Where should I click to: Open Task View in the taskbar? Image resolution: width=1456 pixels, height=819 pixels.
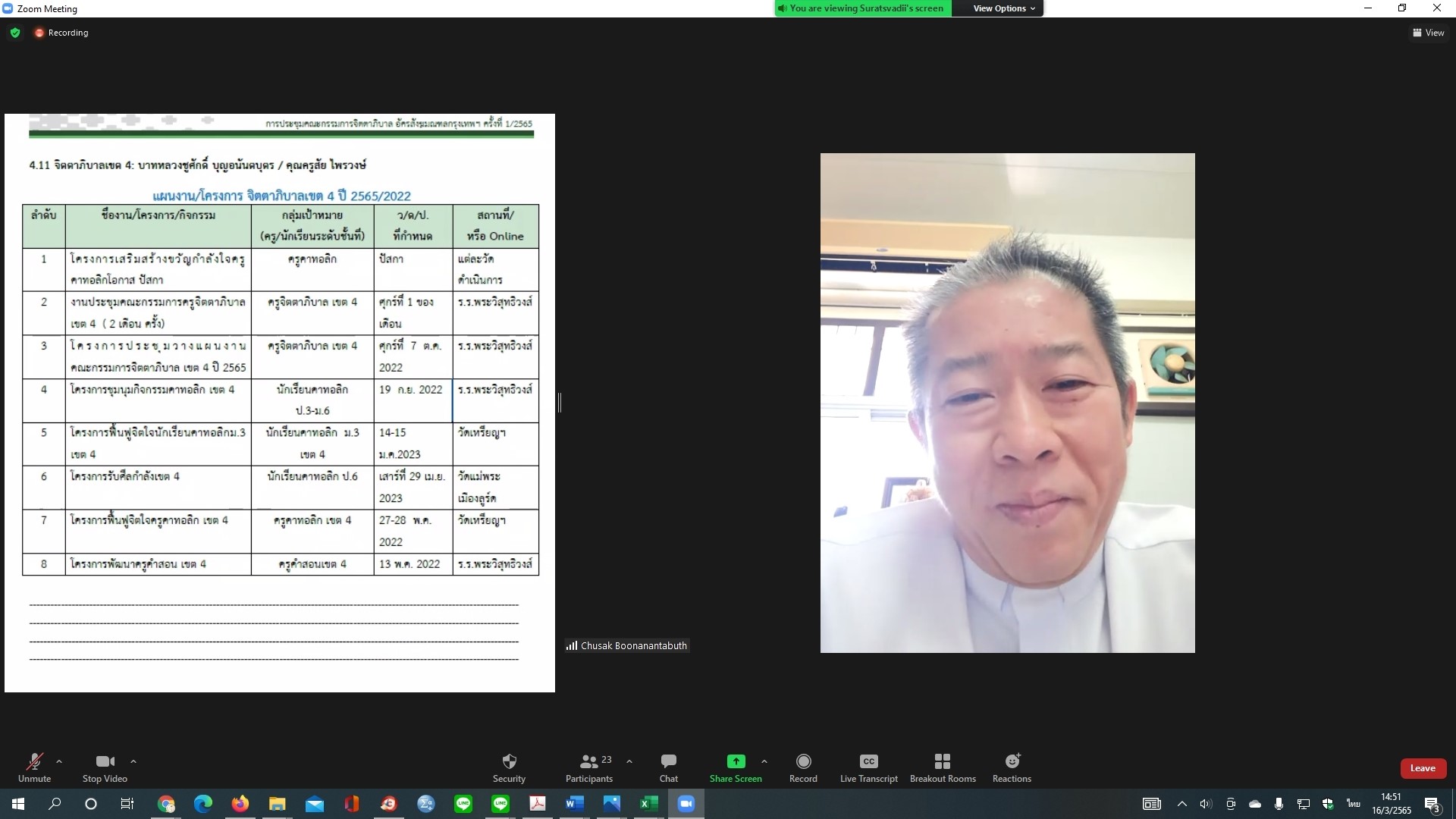click(127, 804)
